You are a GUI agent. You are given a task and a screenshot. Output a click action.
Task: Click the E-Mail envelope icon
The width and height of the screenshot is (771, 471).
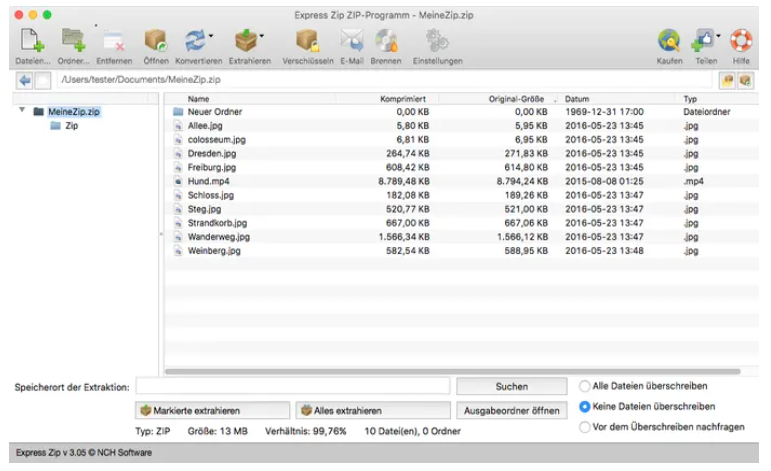pos(351,42)
